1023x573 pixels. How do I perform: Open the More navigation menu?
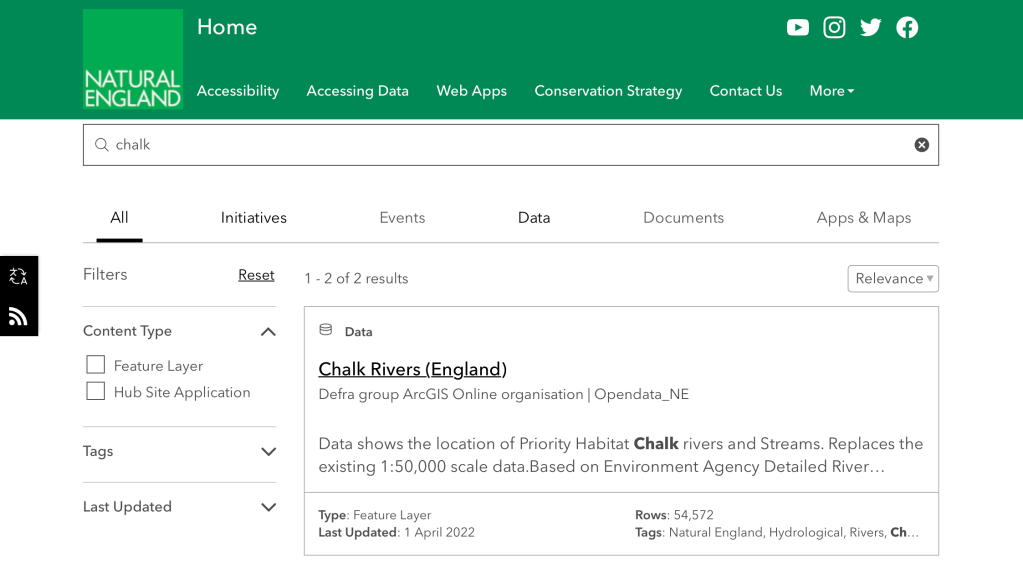click(831, 91)
